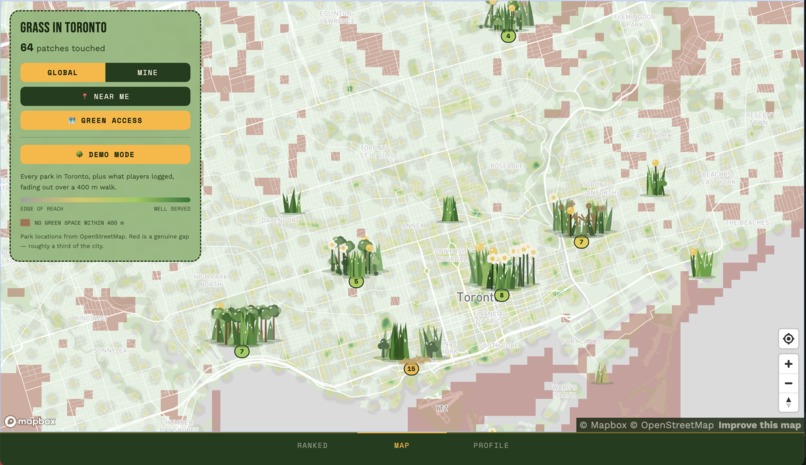Open the PROFILE tab
806x465 pixels.
[491, 445]
